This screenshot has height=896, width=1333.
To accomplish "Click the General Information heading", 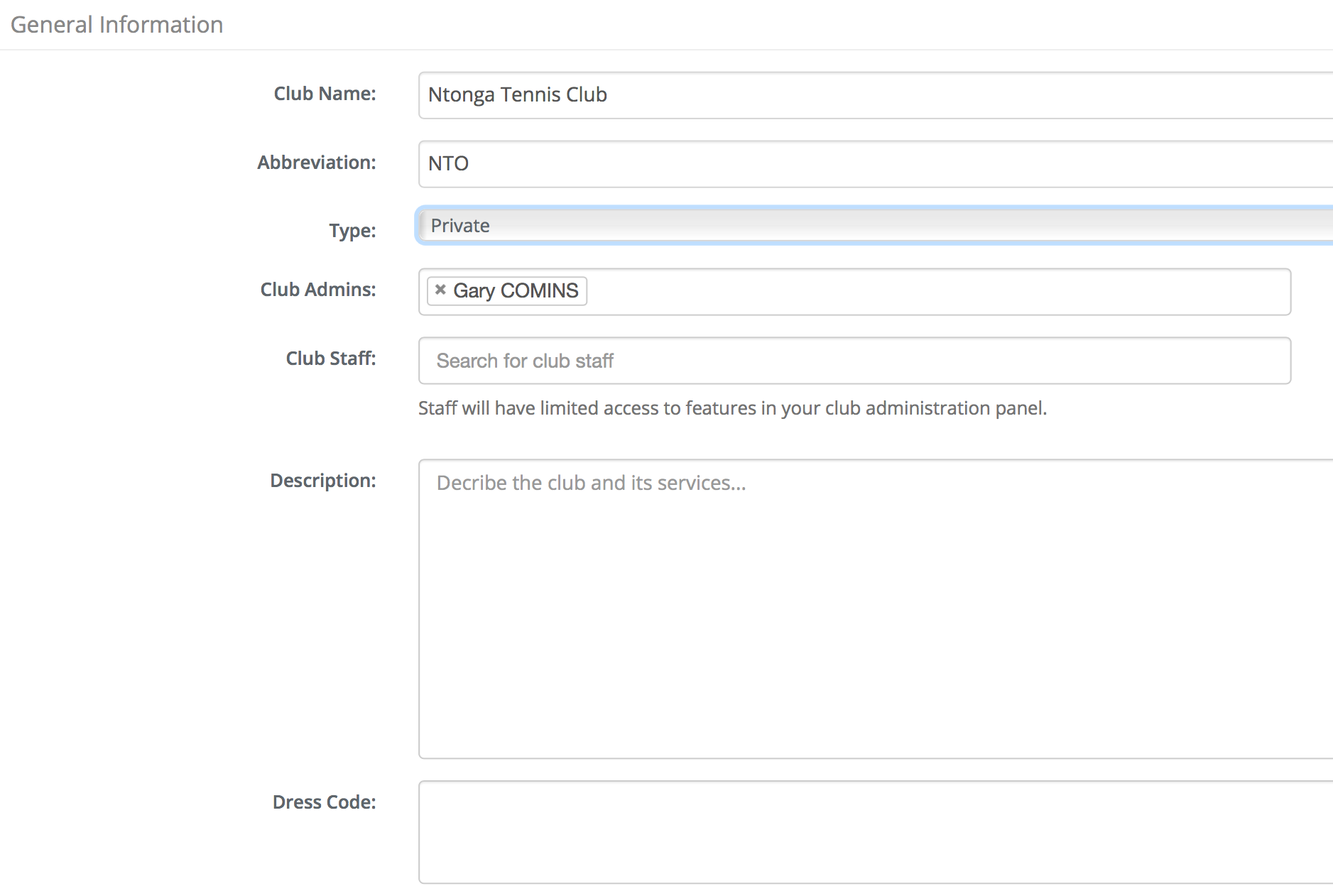I will [x=117, y=25].
